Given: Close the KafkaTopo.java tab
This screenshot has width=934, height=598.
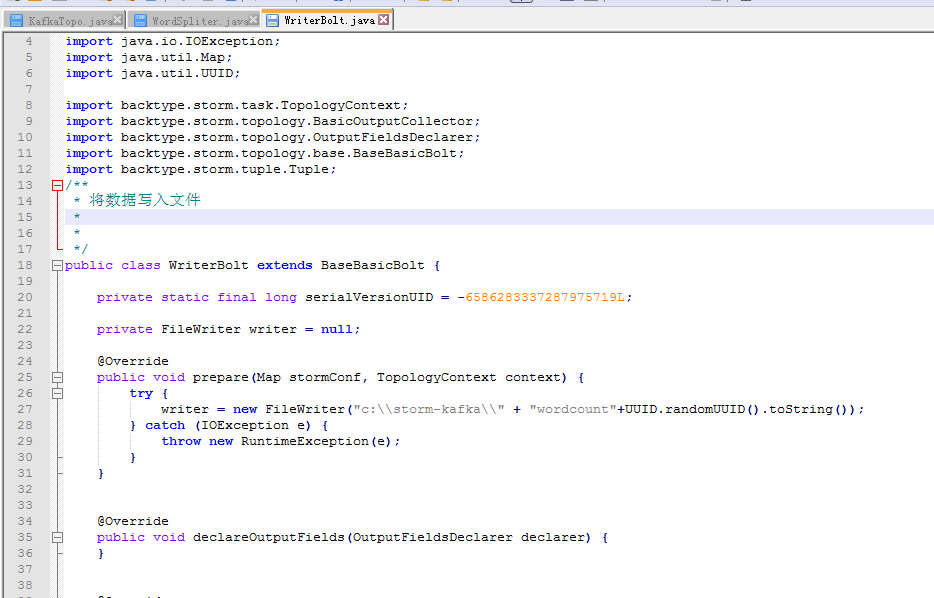Looking at the screenshot, I should [117, 20].
